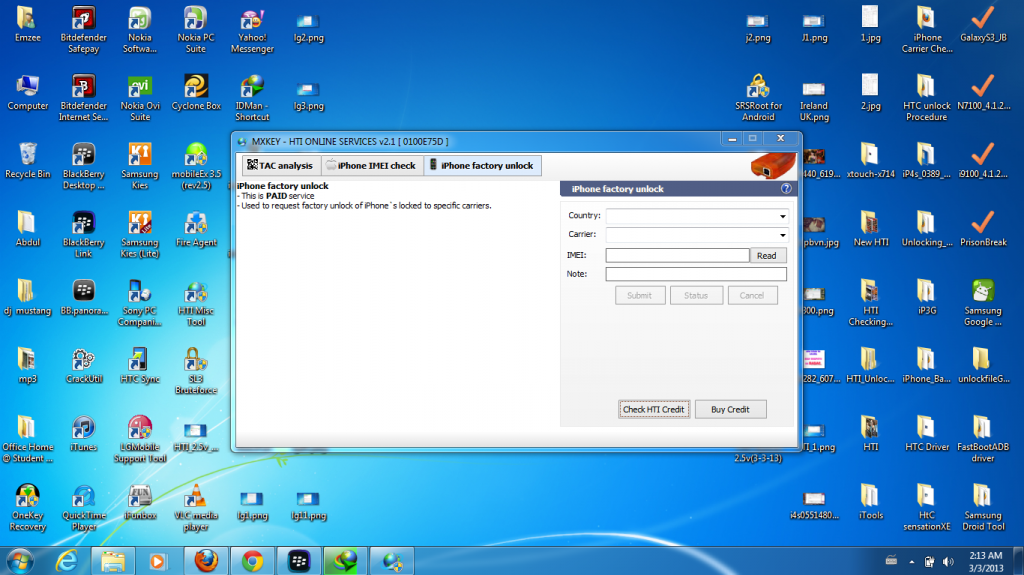Launch QuickTime Player shortcut

[84, 508]
